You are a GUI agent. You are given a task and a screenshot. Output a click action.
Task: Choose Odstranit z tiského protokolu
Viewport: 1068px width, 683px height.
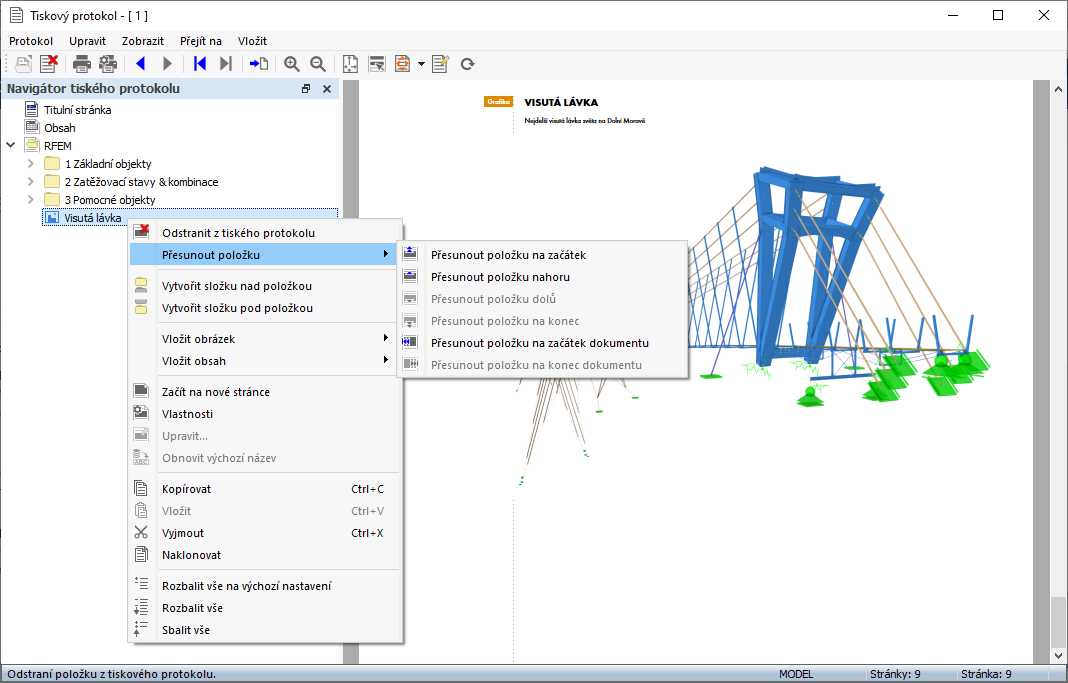point(265,233)
